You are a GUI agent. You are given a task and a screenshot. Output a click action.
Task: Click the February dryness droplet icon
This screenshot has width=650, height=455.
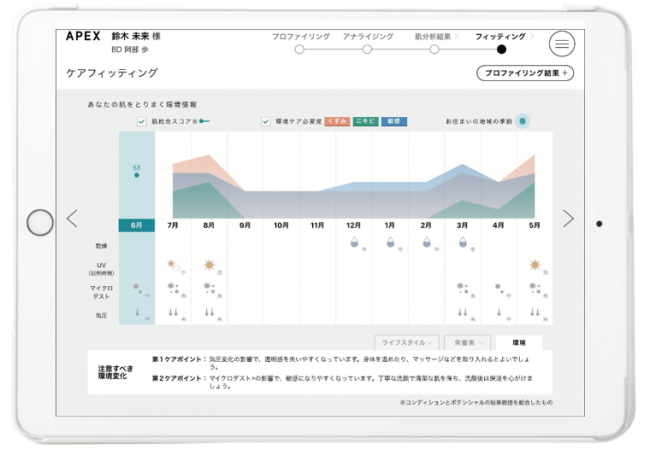[x=427, y=242]
